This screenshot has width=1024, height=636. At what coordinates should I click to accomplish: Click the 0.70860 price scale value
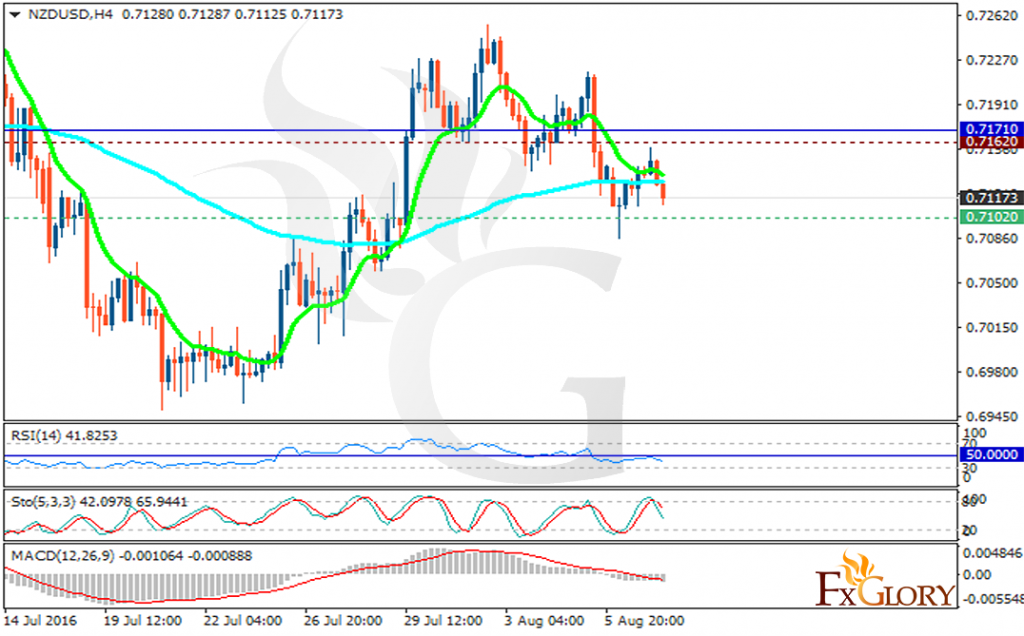coord(992,238)
